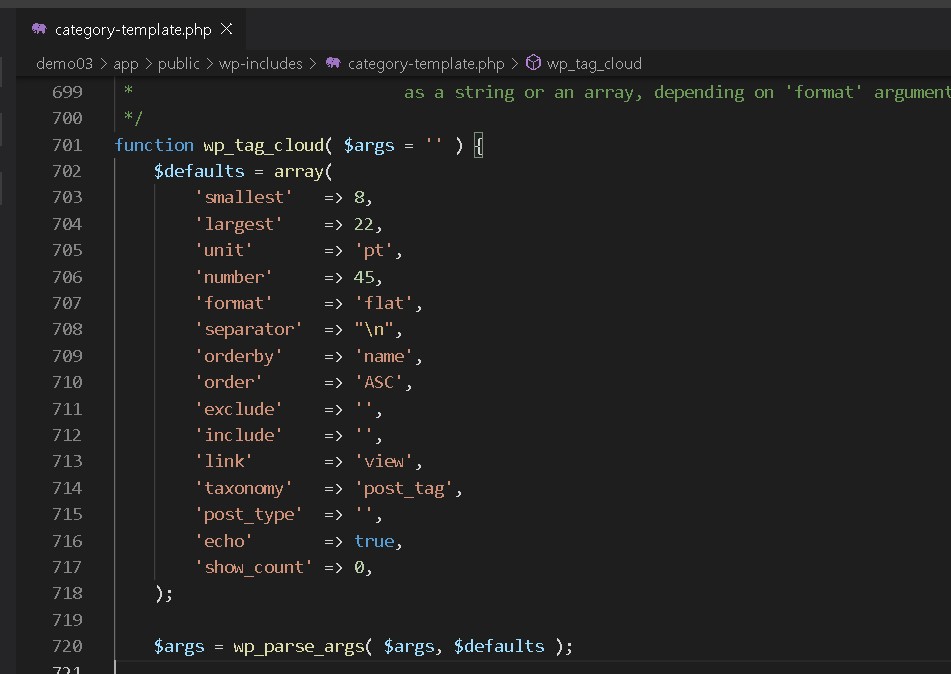Click the 'post_tag' string value
Screen dimensions: 951x674
403,488
